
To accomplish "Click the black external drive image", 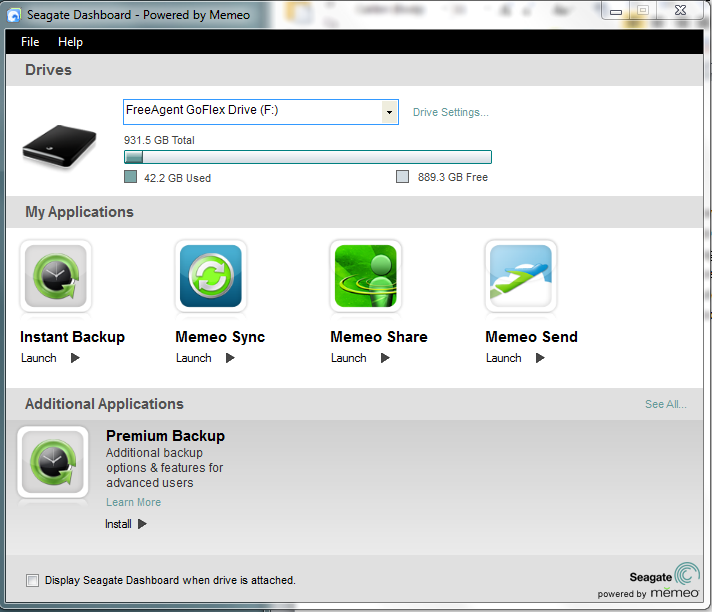I will point(59,146).
